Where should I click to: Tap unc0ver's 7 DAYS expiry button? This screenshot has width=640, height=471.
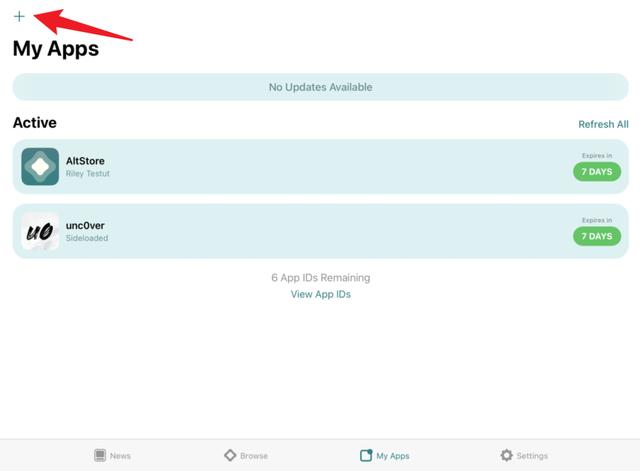(597, 236)
